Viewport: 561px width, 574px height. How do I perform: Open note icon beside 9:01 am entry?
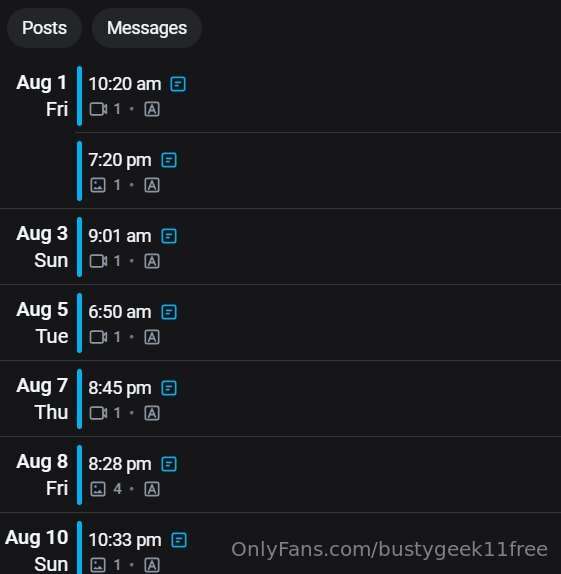tap(169, 236)
